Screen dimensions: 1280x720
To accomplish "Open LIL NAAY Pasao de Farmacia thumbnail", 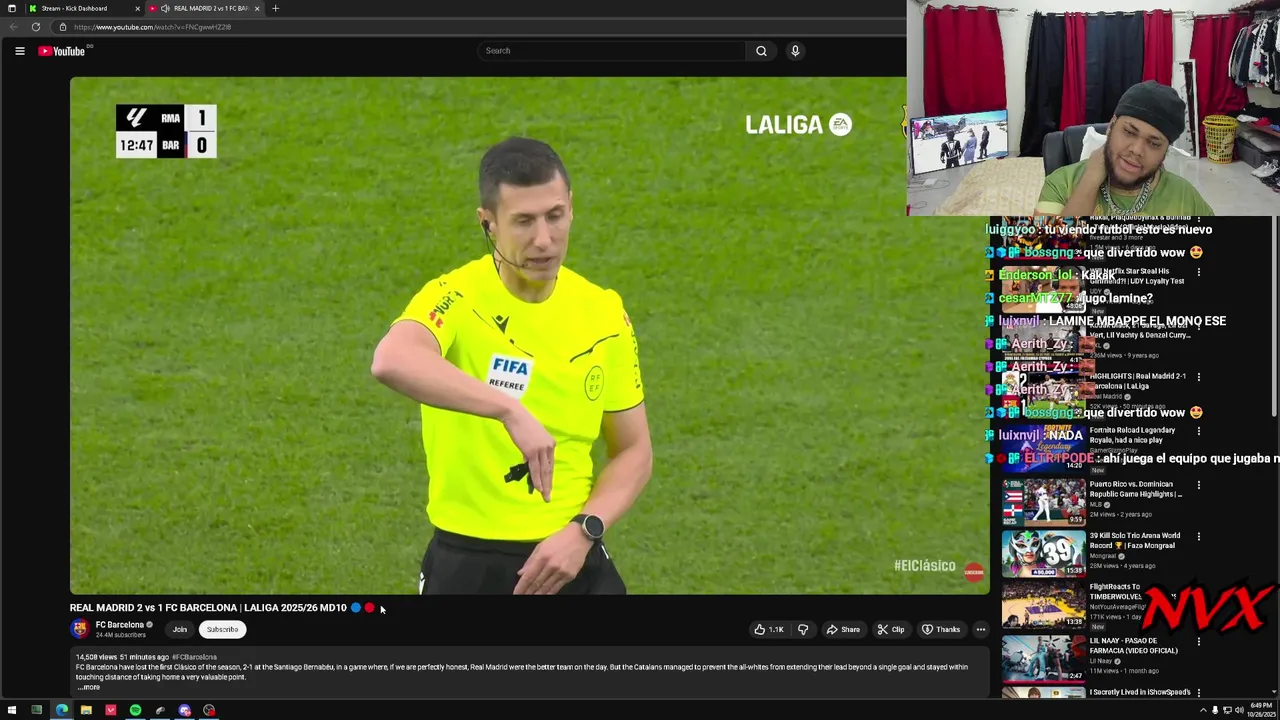I will tap(1044, 658).
